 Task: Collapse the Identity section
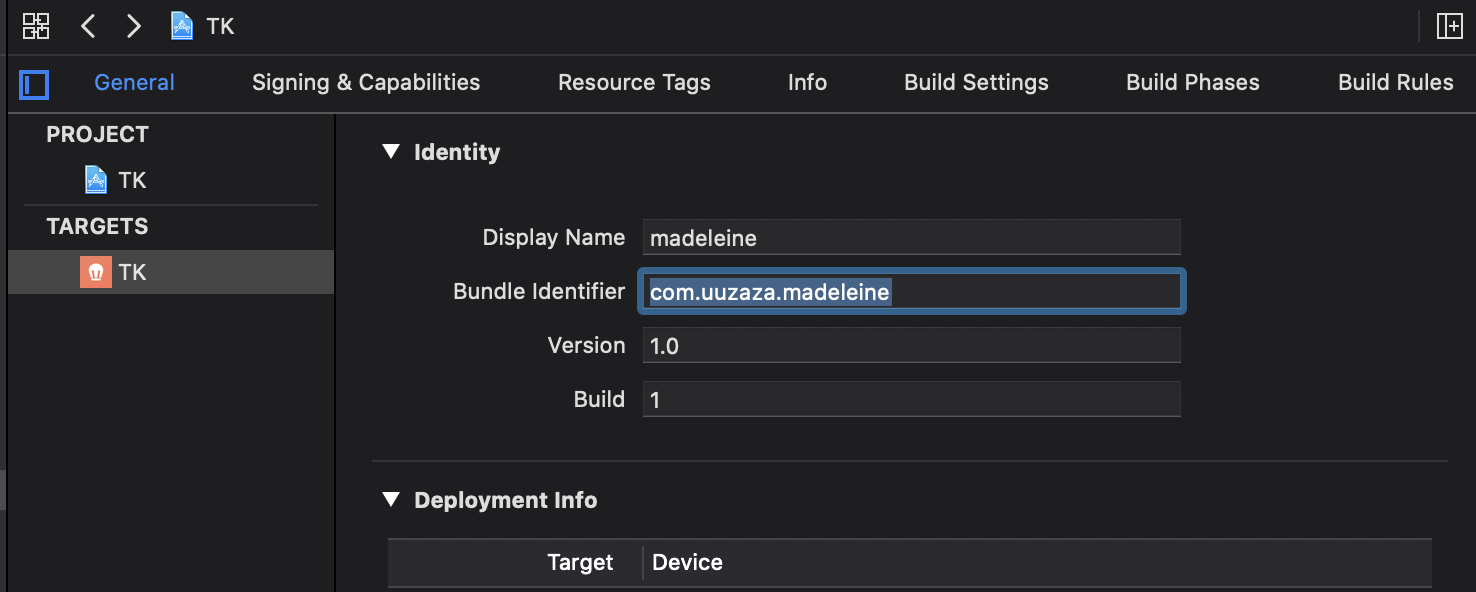(390, 152)
